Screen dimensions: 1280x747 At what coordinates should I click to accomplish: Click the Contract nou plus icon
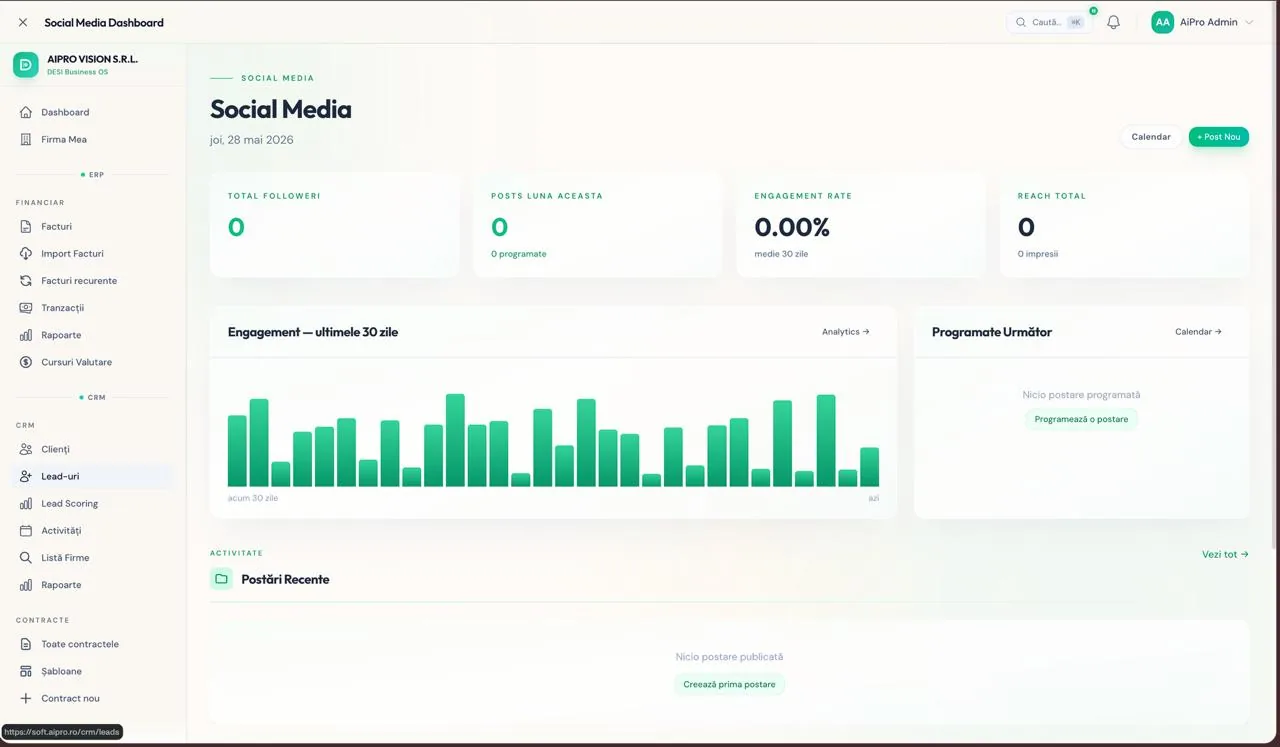pyautogui.click(x=26, y=698)
